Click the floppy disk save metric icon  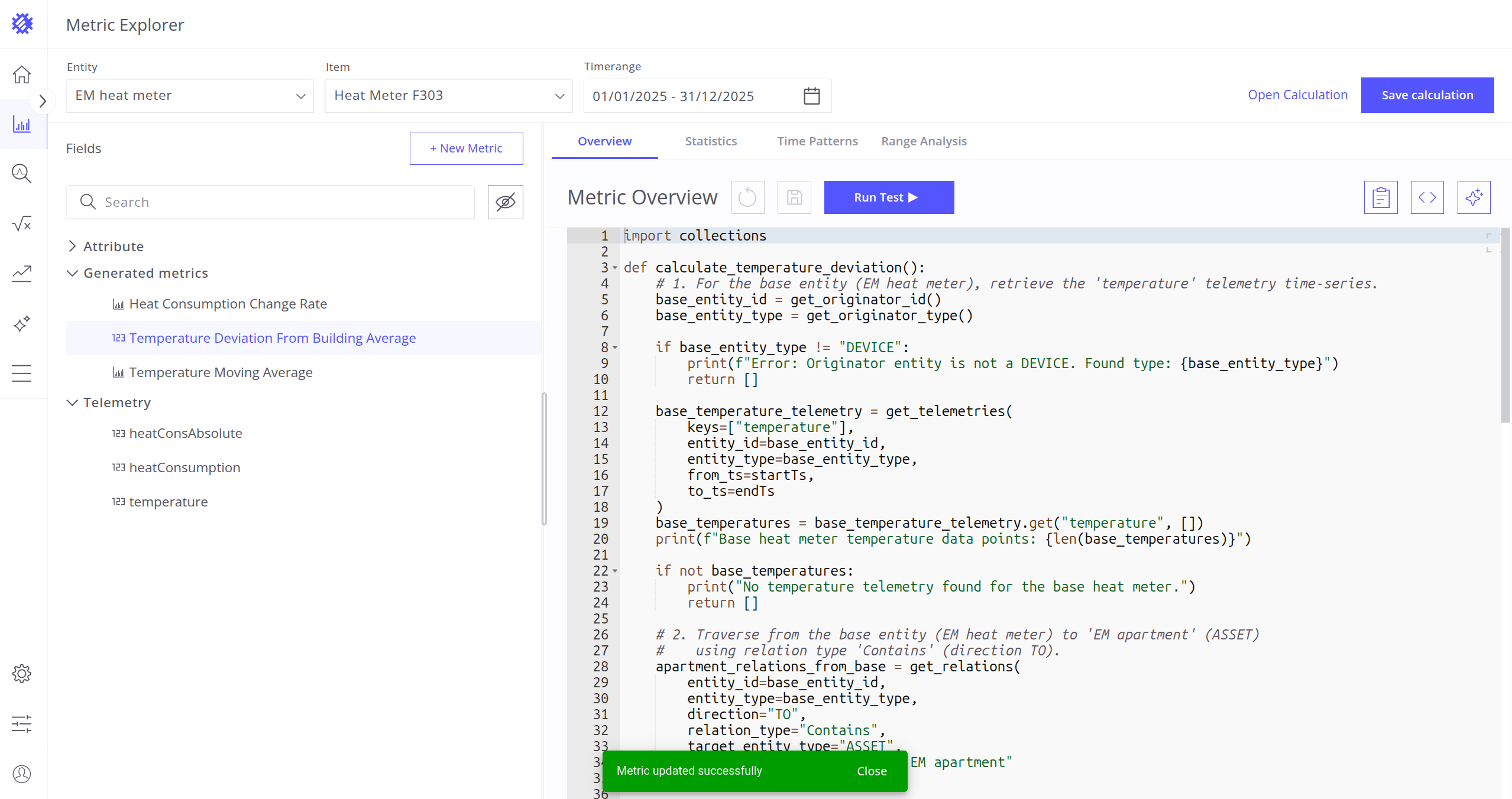794,197
